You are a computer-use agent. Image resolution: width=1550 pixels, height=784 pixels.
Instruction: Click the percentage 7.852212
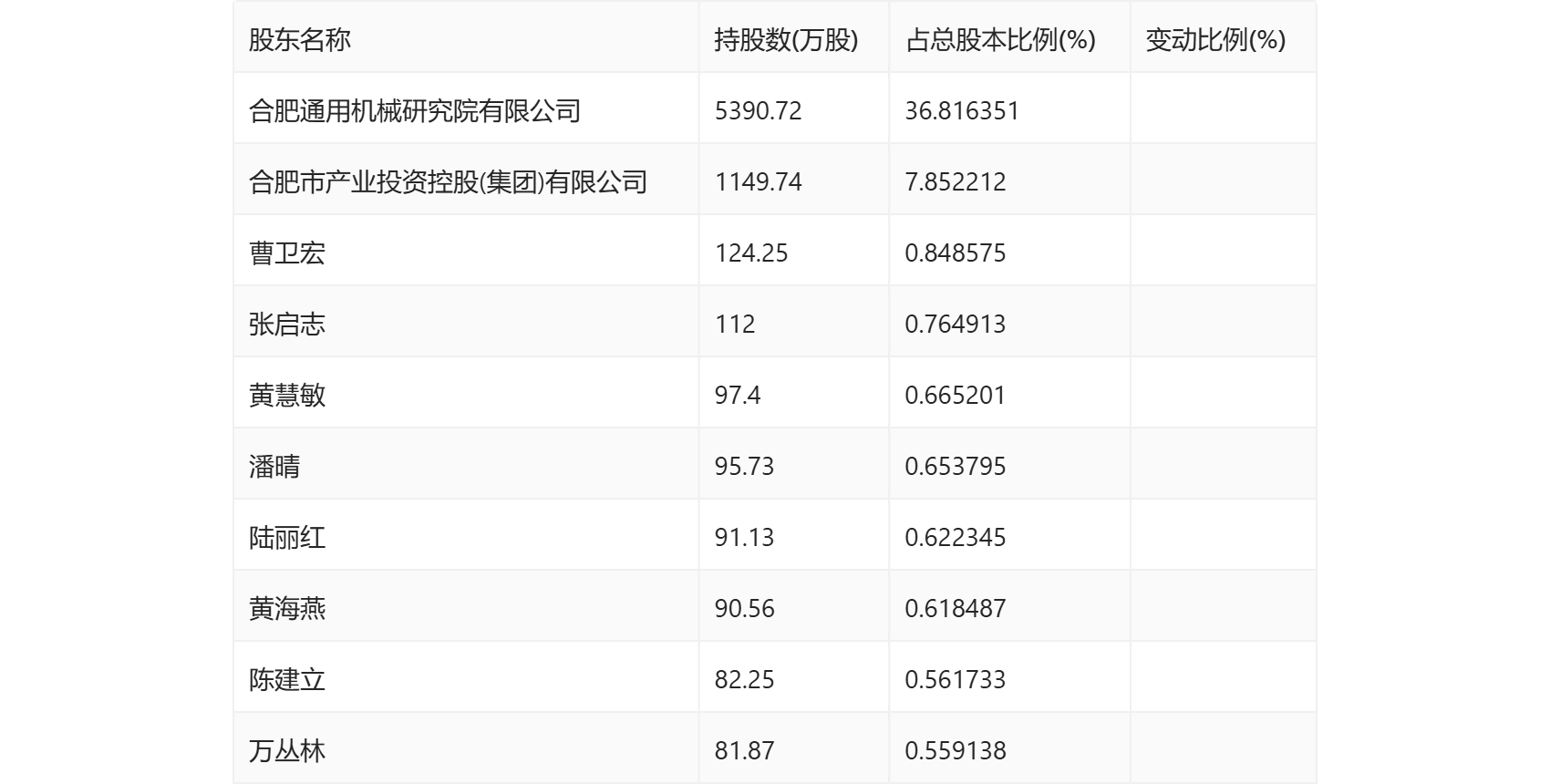956,182
